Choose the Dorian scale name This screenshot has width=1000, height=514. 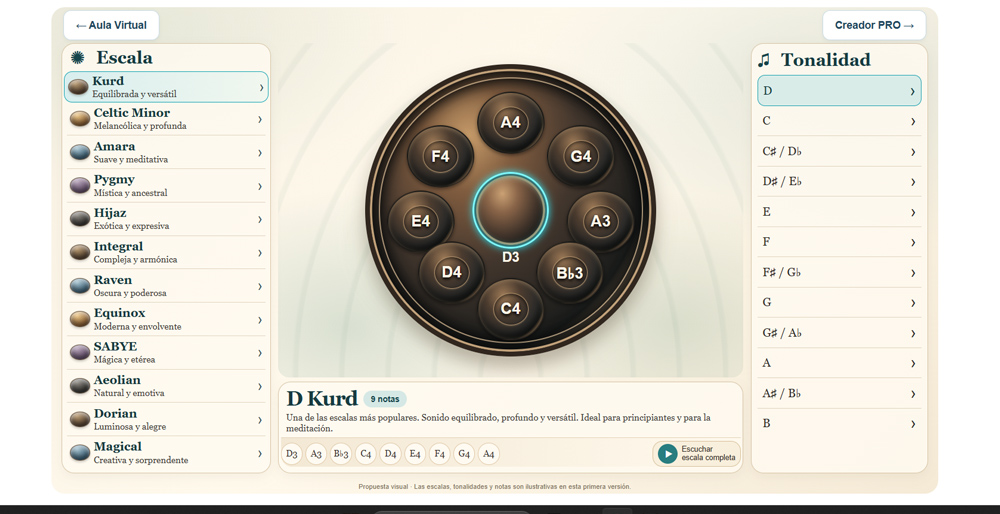point(115,413)
